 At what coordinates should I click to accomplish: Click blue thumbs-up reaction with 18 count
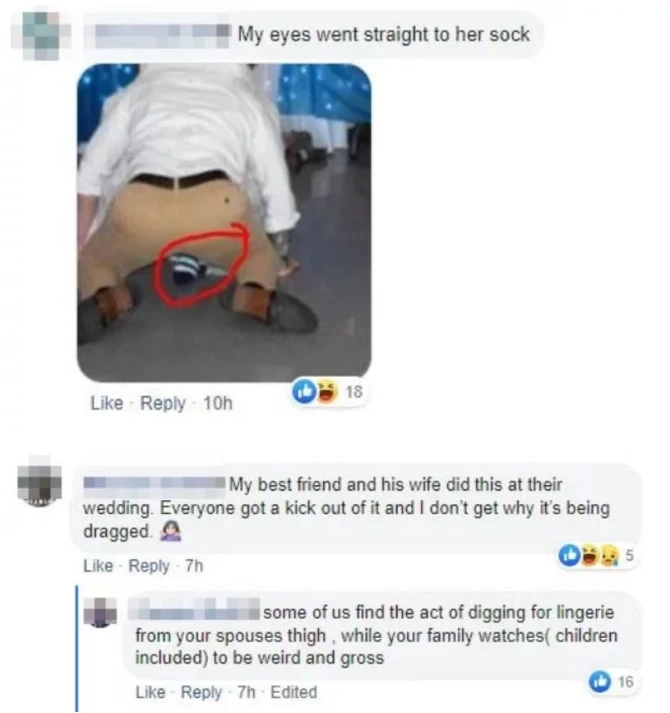[x=304, y=391]
